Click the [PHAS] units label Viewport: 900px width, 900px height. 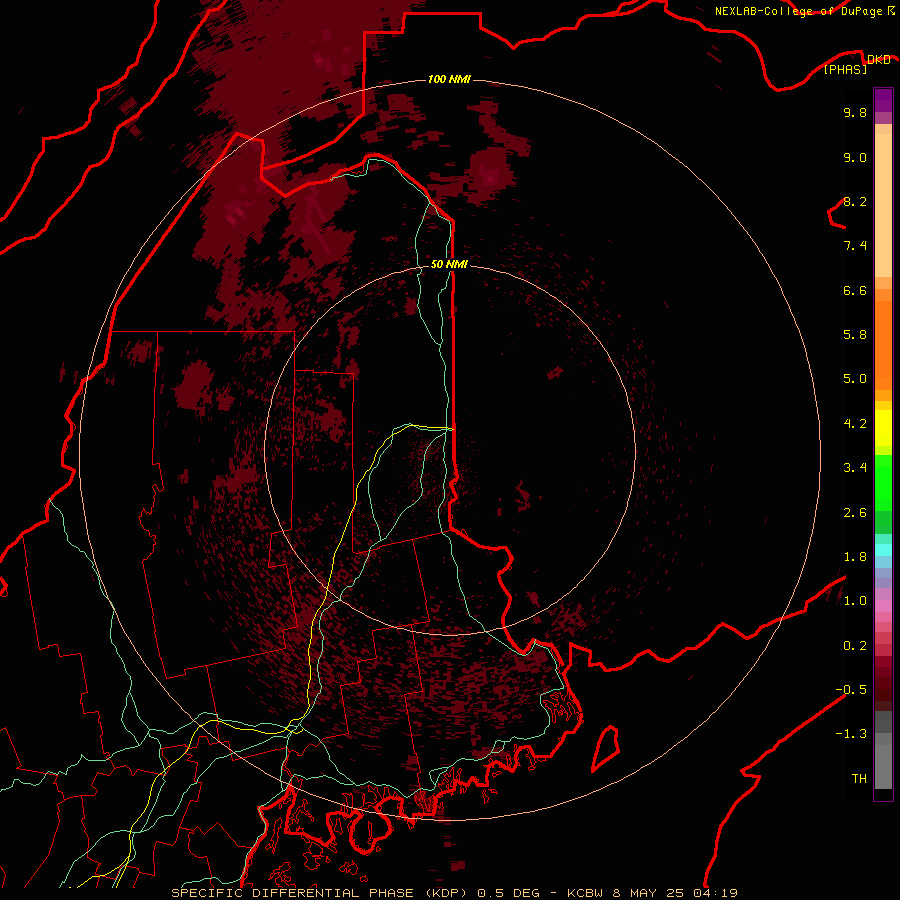[845, 69]
